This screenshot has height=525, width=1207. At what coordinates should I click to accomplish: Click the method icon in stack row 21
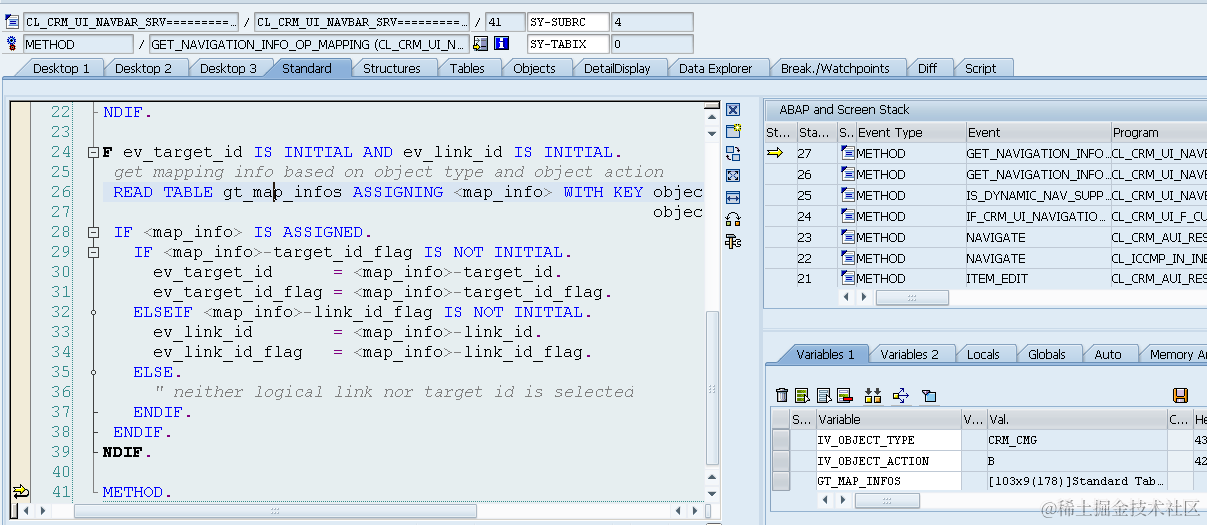(x=847, y=279)
